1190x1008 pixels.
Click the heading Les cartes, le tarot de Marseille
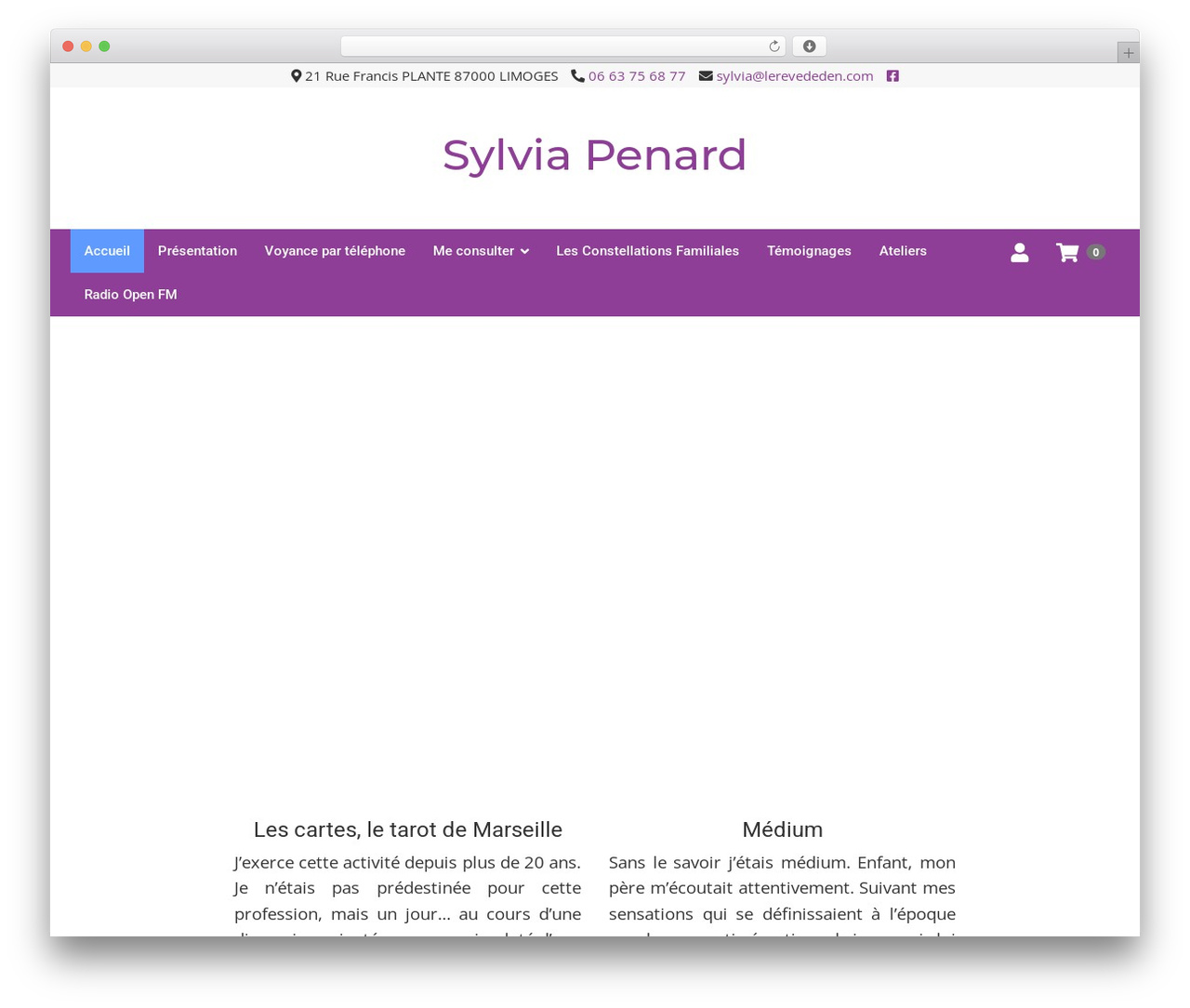pyautogui.click(x=408, y=829)
